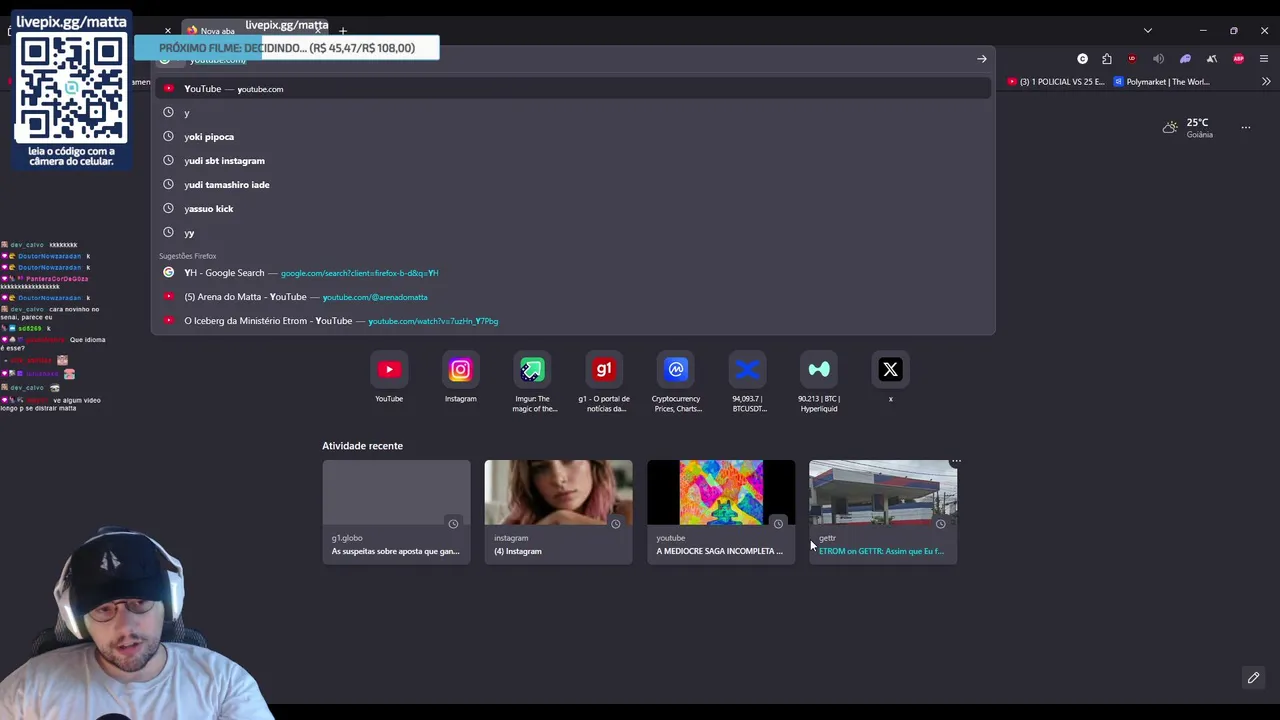Open '(5) Arena do Matta - YouTube' suggestion
Screen dimensions: 1280x720
click(572, 297)
